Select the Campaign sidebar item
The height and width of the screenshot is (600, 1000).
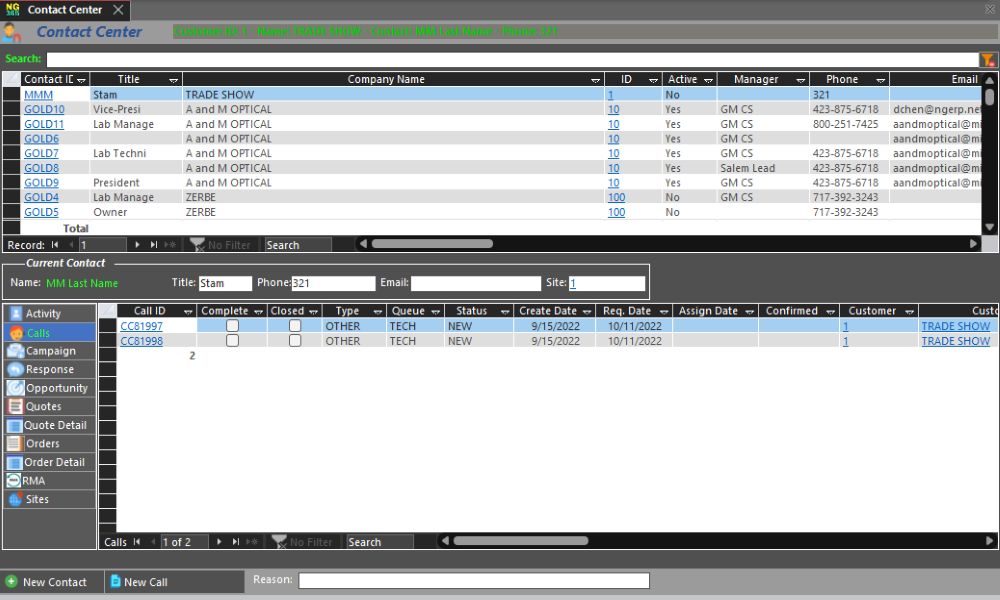(50, 351)
